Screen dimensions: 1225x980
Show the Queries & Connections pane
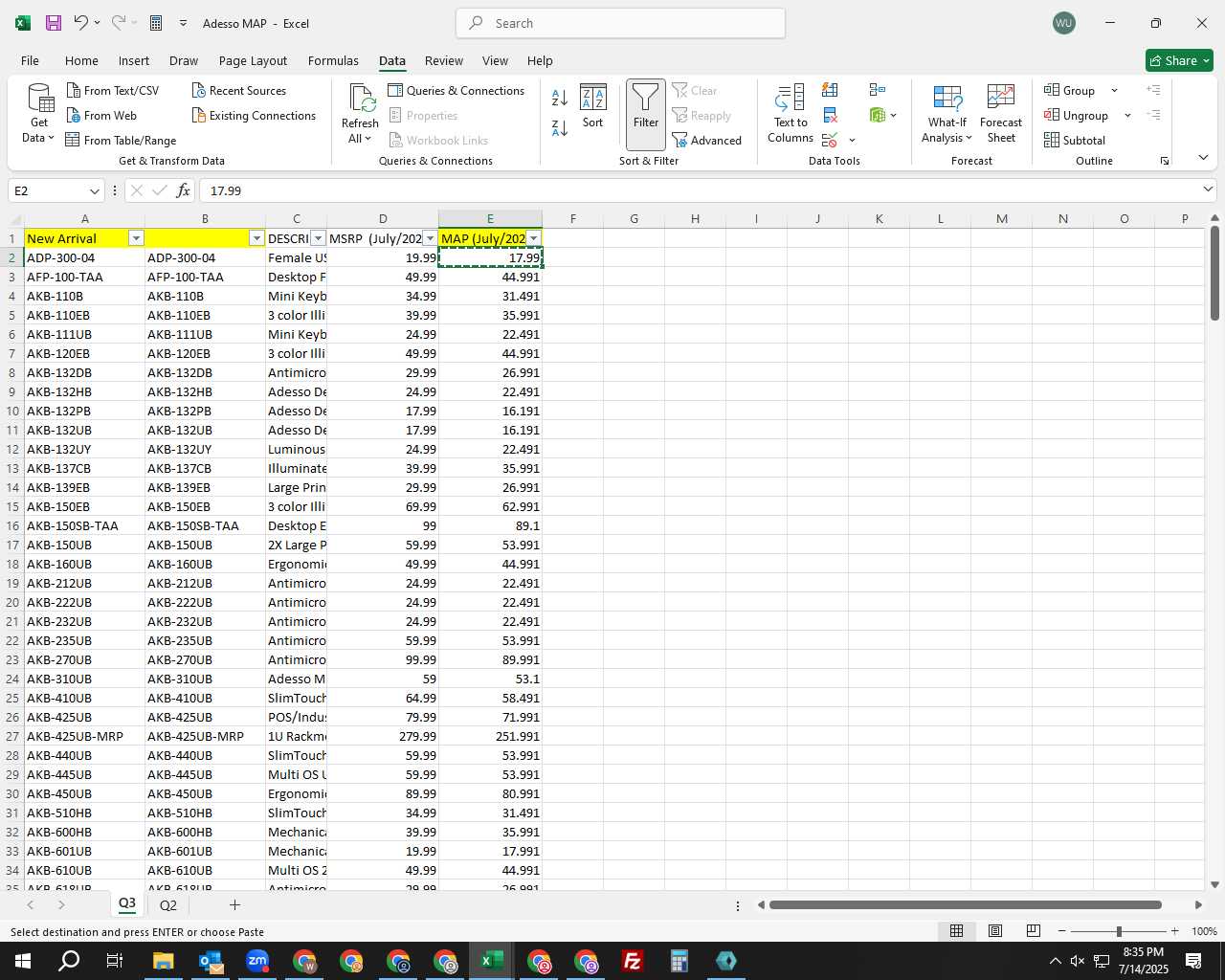point(457,90)
